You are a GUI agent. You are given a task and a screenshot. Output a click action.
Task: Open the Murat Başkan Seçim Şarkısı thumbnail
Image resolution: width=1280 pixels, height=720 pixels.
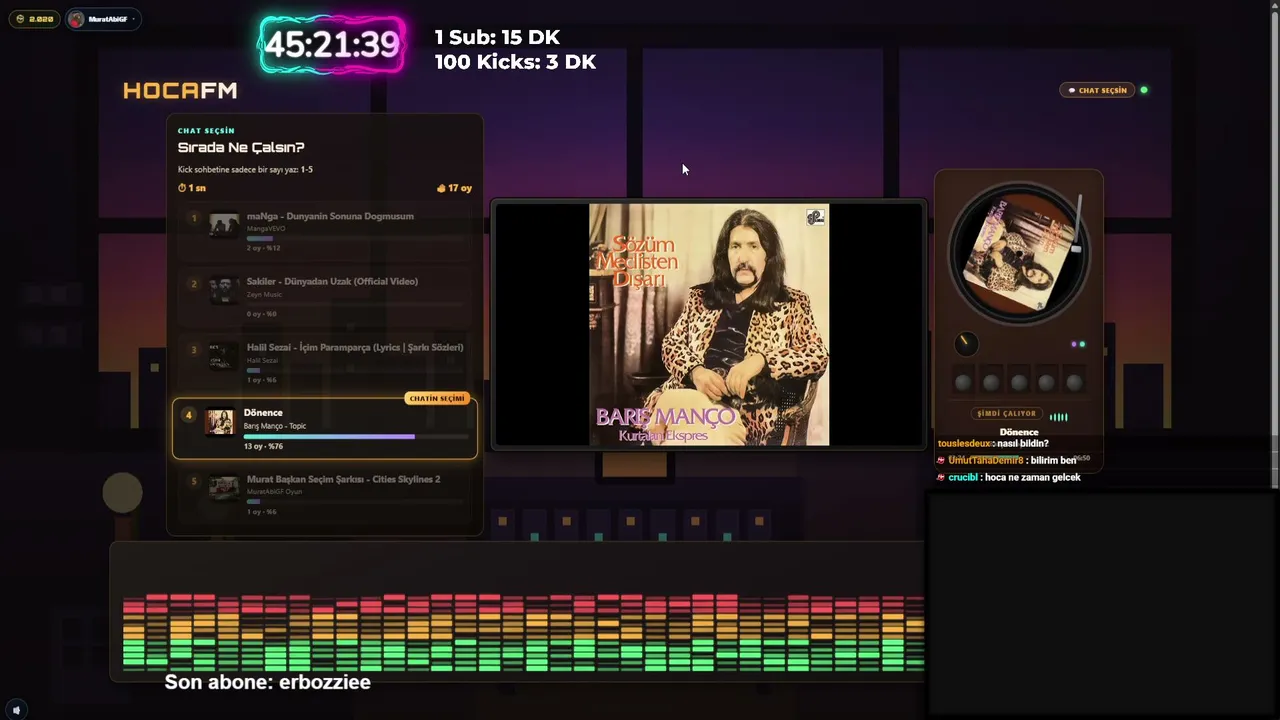point(224,487)
